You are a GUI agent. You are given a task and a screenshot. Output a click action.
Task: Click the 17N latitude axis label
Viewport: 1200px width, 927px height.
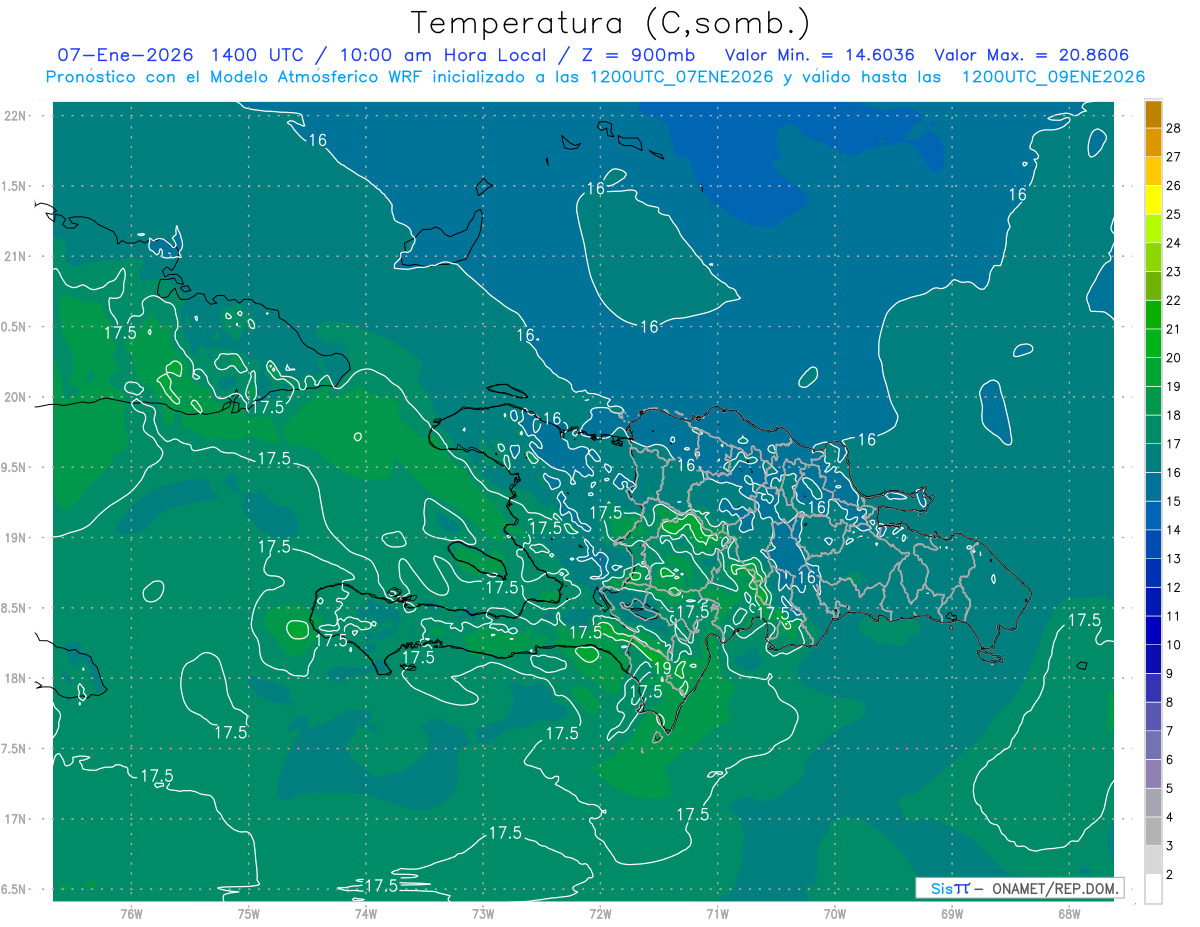point(16,819)
